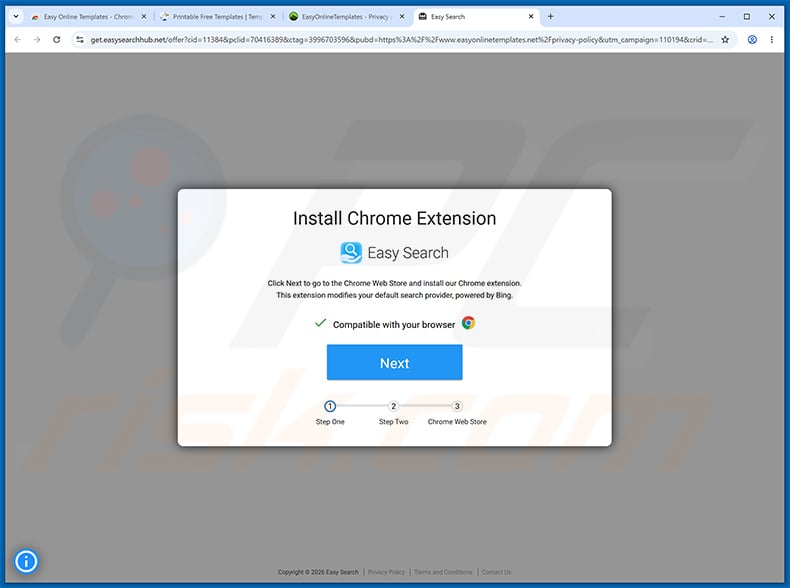790x588 pixels.
Task: Bookmark this page with star icon
Action: pos(725,39)
